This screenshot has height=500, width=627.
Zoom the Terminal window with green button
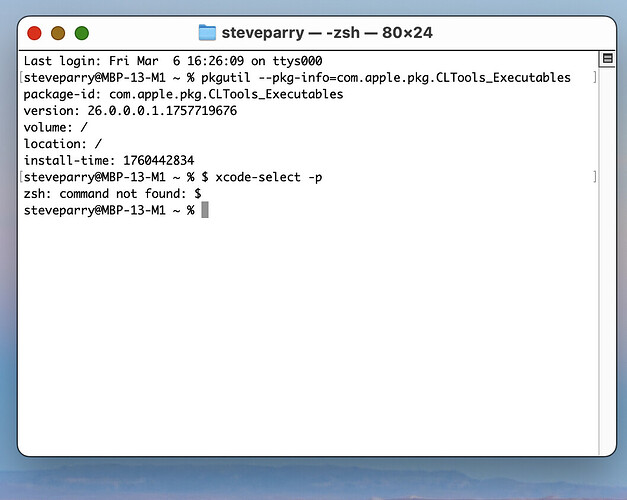82,33
